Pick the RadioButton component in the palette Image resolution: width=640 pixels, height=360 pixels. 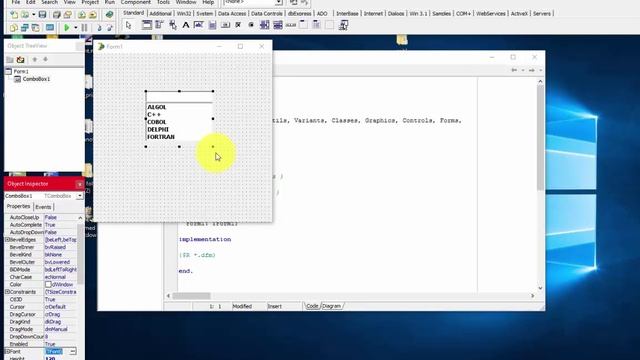tap(251, 25)
